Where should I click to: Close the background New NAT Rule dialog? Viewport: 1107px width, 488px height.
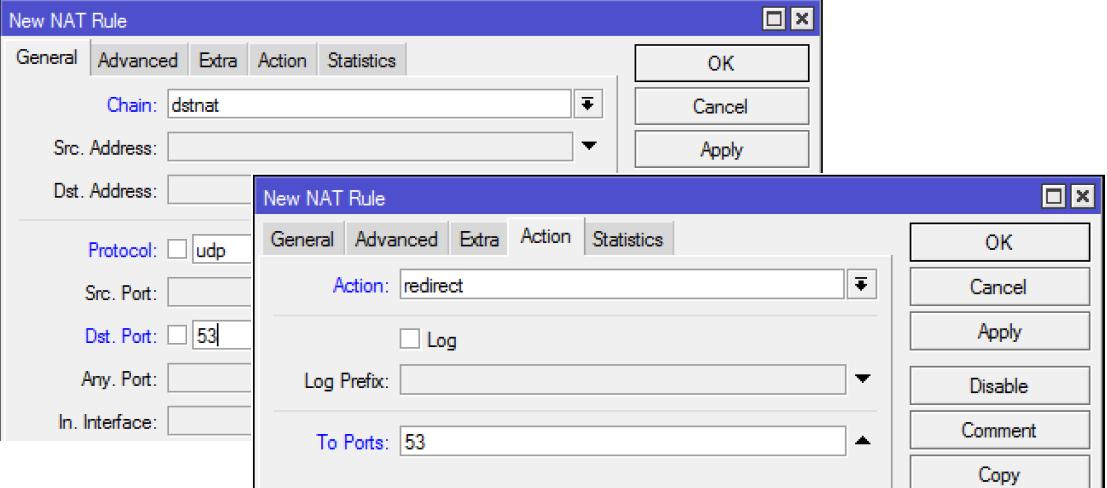tap(802, 19)
